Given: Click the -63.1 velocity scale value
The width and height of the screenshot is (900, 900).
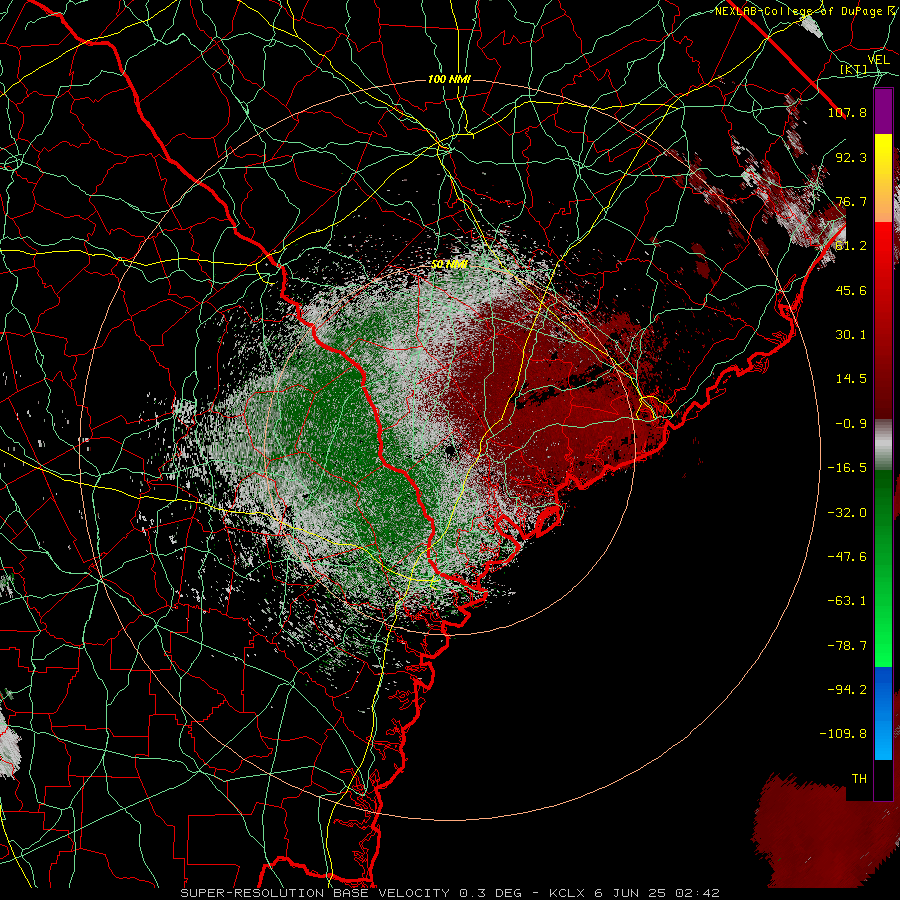Looking at the screenshot, I should click(x=847, y=601).
